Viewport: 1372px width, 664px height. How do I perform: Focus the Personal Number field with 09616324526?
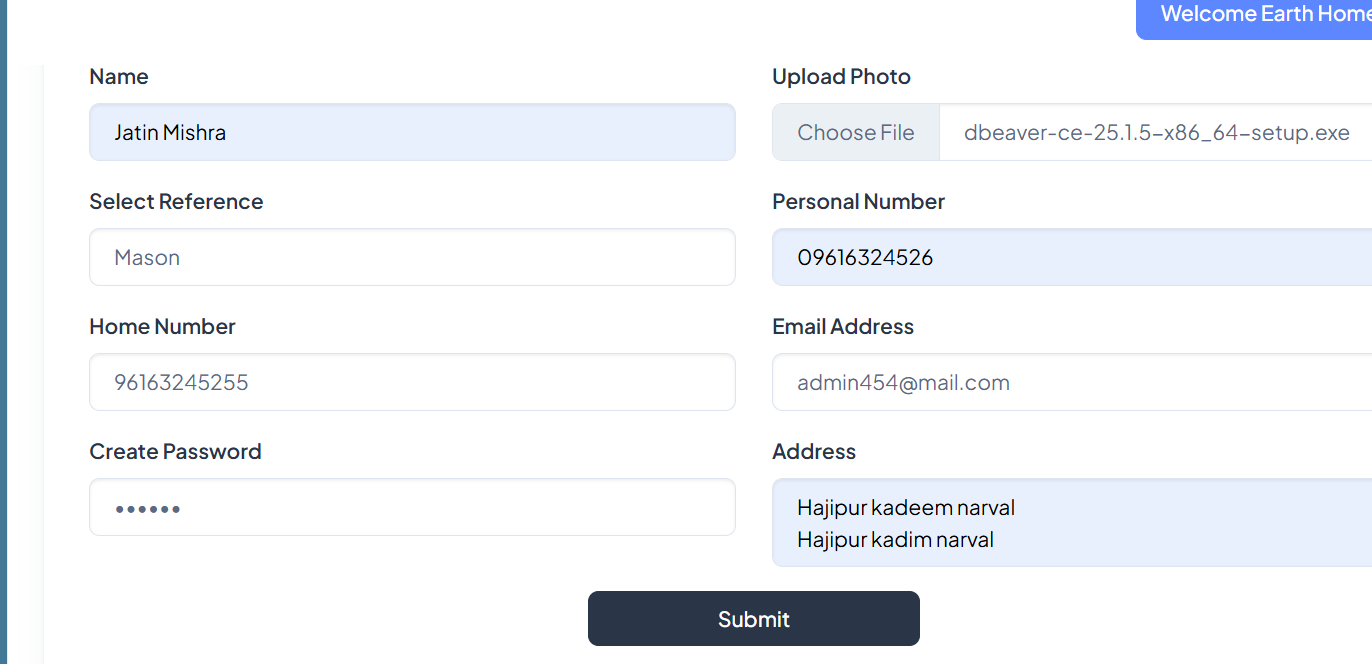1072,257
